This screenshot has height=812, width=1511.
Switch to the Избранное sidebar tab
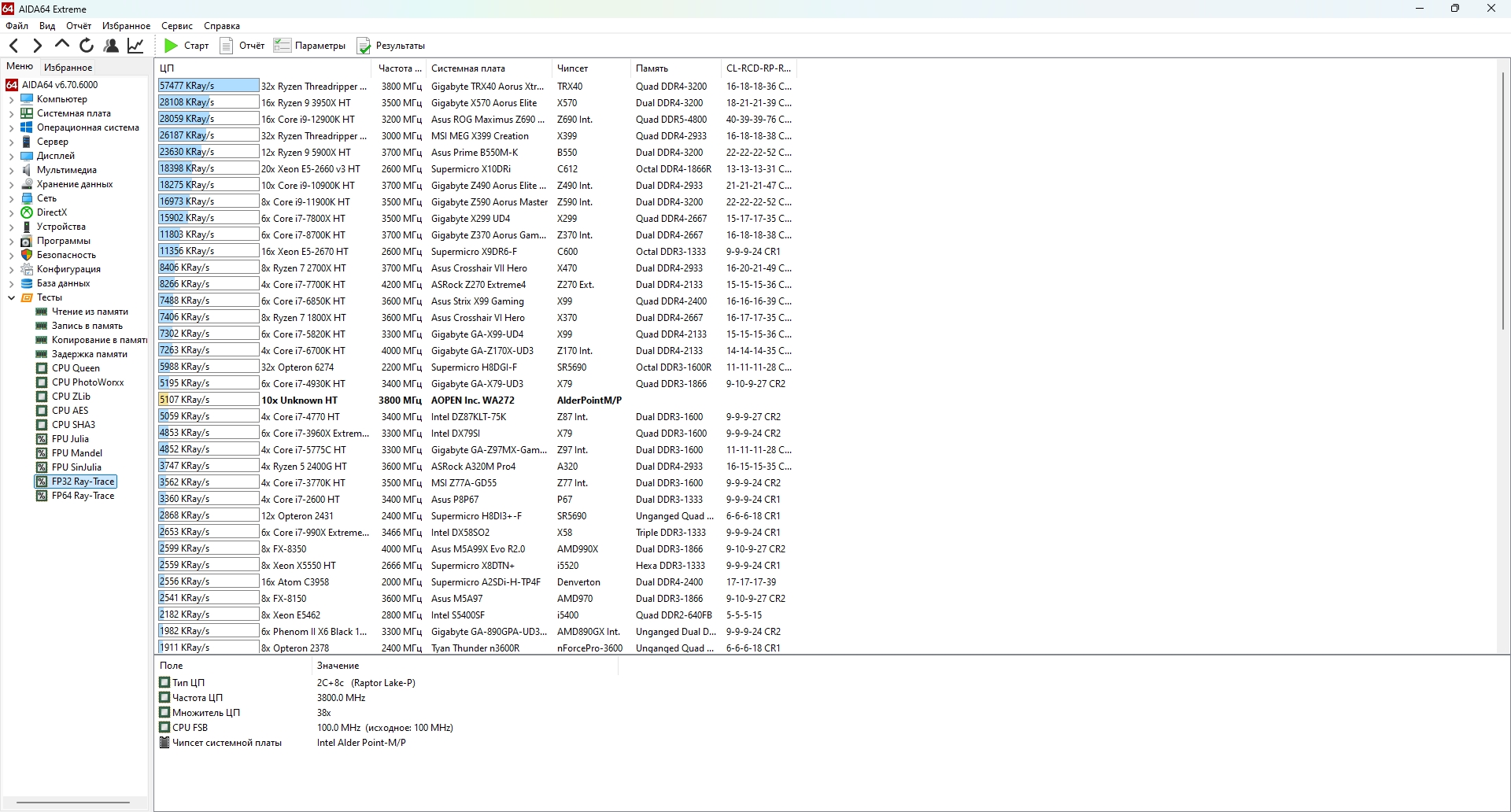[x=68, y=68]
